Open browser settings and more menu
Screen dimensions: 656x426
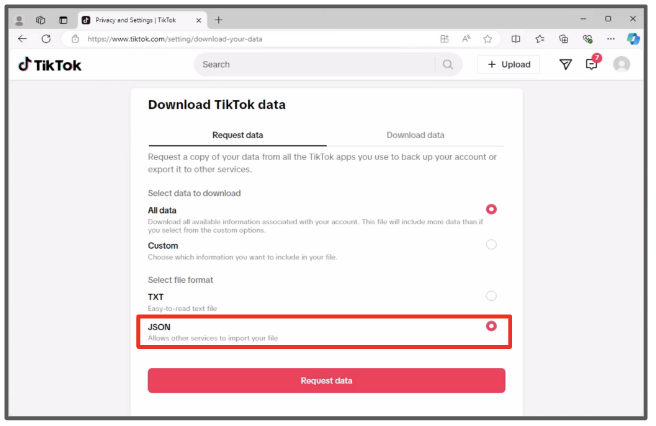pos(611,39)
